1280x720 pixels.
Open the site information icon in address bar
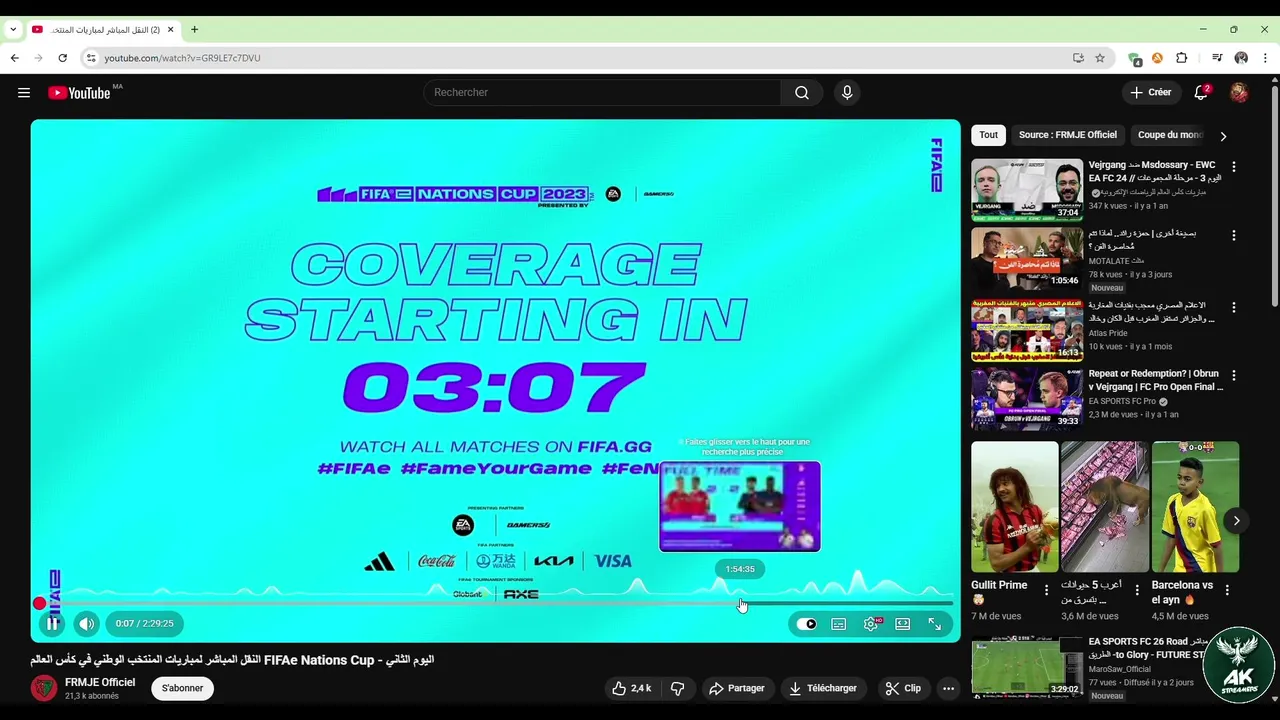(x=91, y=58)
